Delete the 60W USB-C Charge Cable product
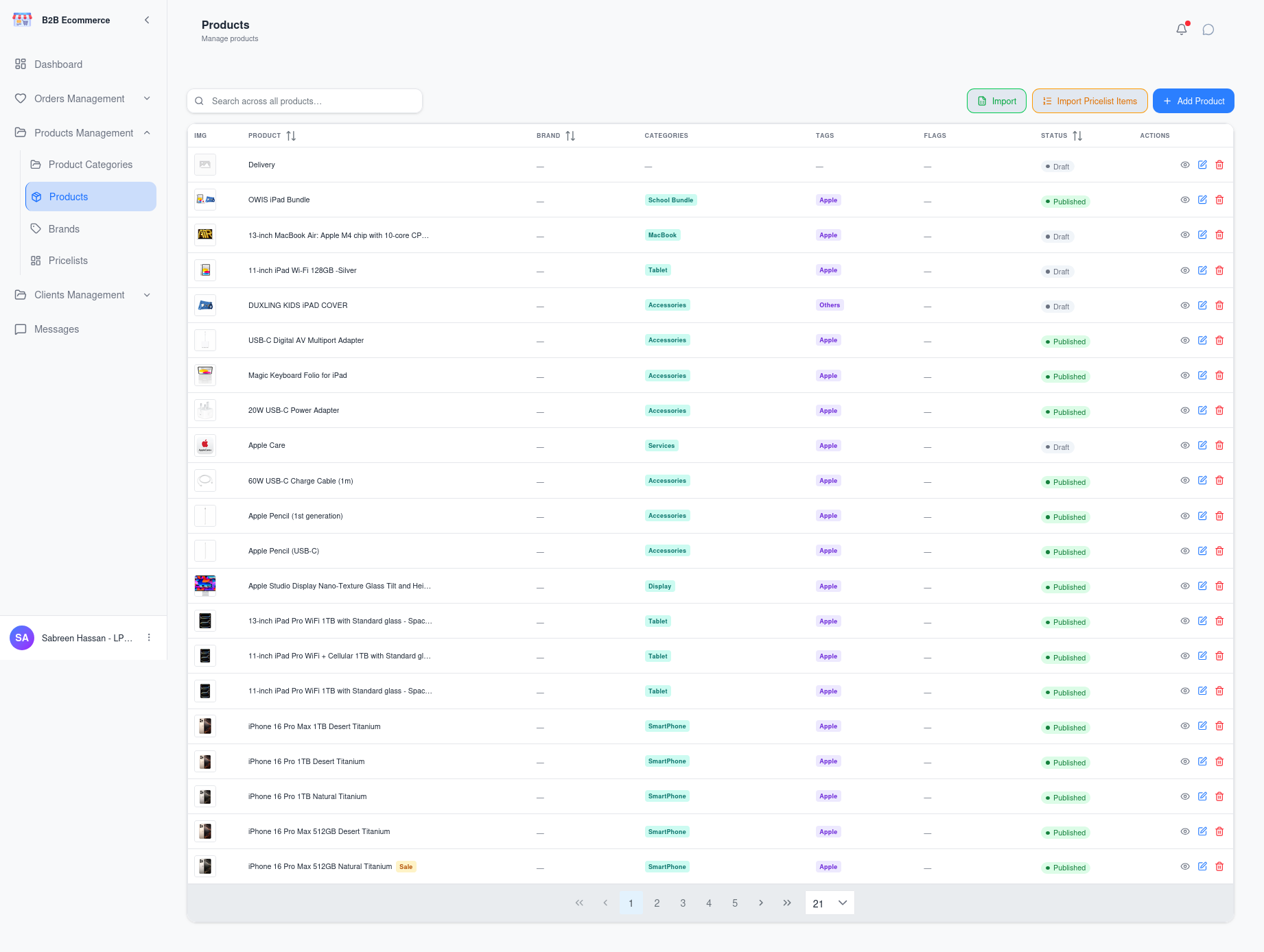The height and width of the screenshot is (952, 1264). pos(1219,480)
